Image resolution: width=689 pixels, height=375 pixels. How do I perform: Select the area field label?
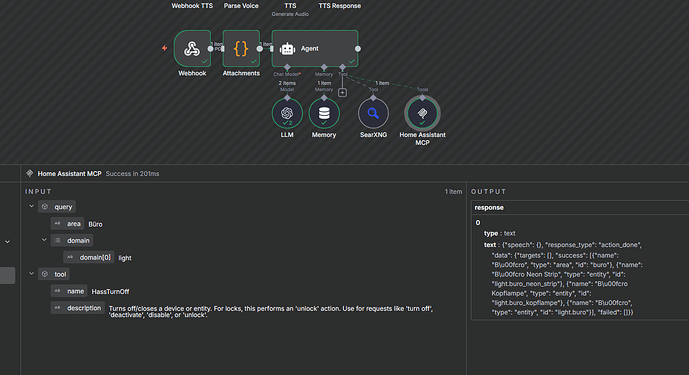[x=67, y=224]
